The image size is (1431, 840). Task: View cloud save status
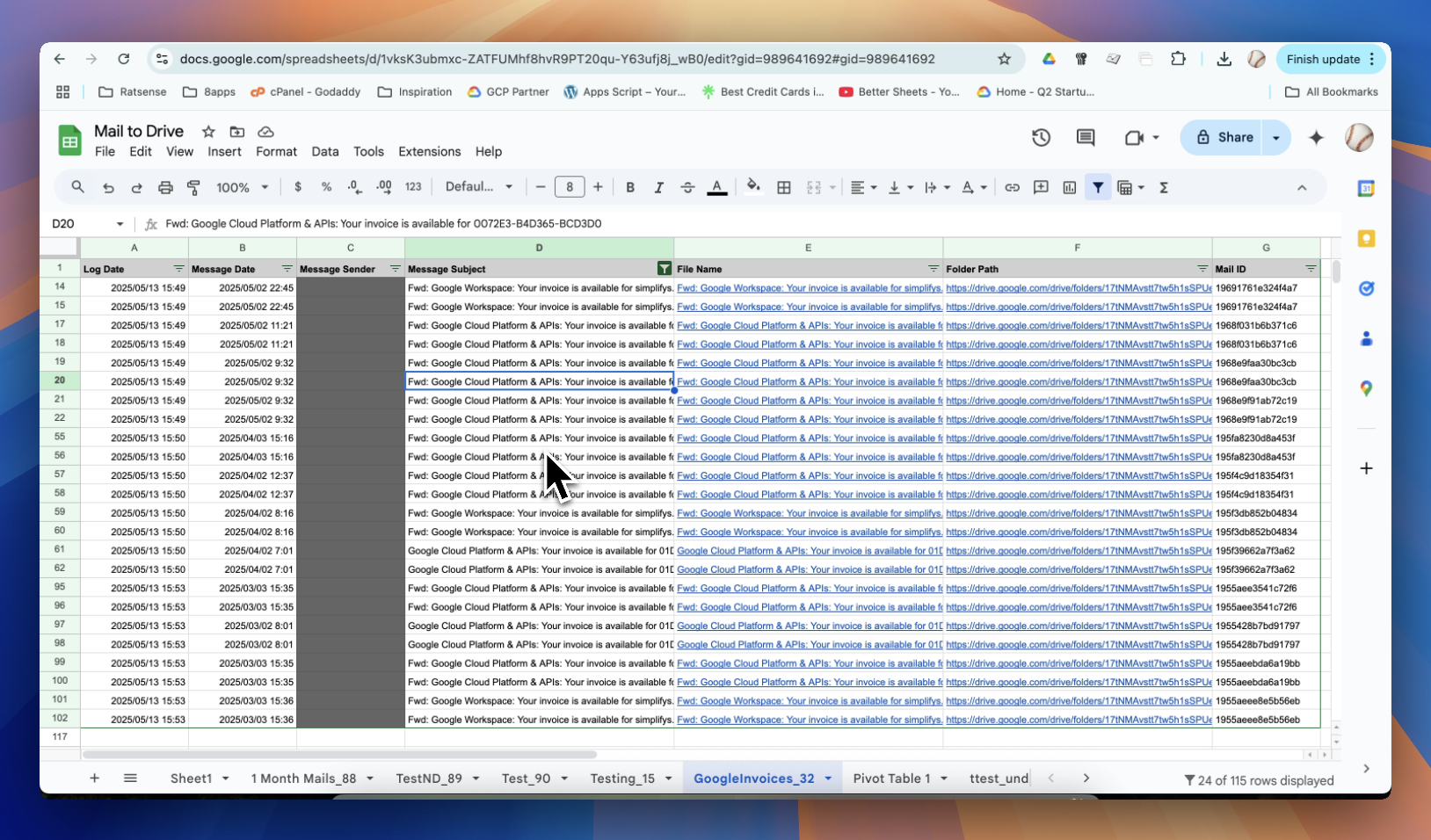point(265,132)
